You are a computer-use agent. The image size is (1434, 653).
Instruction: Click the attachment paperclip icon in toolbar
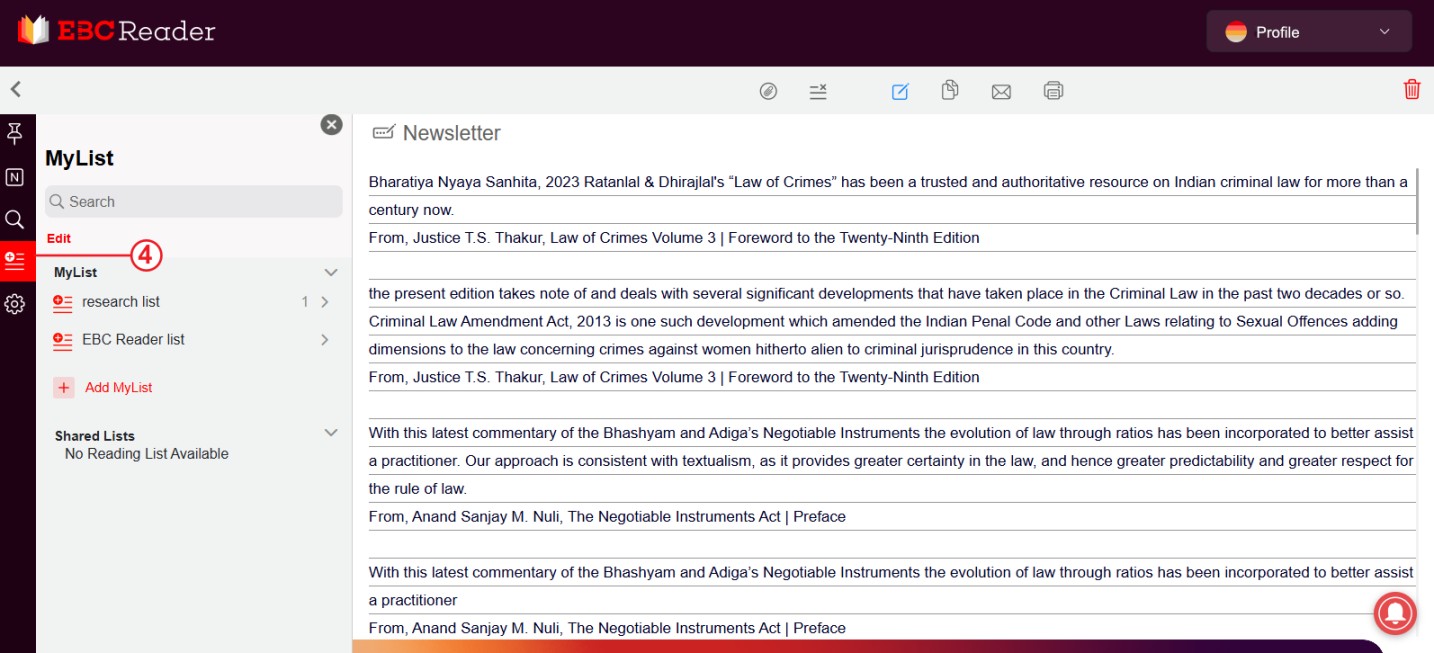pyautogui.click(x=768, y=91)
